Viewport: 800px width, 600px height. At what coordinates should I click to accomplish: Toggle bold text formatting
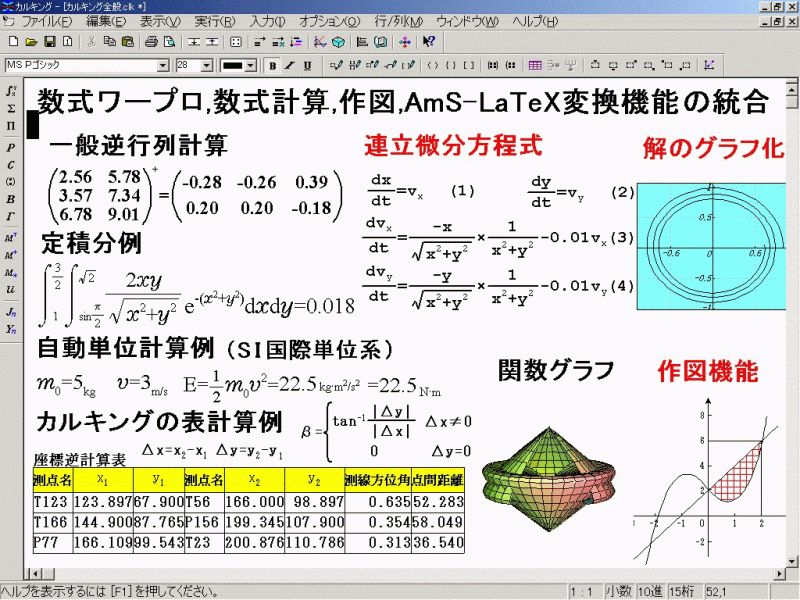[272, 66]
